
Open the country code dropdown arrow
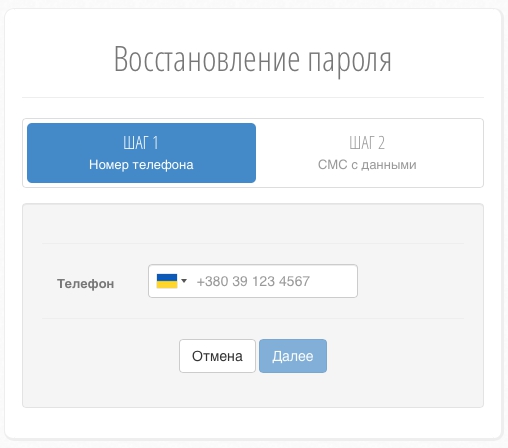(184, 281)
